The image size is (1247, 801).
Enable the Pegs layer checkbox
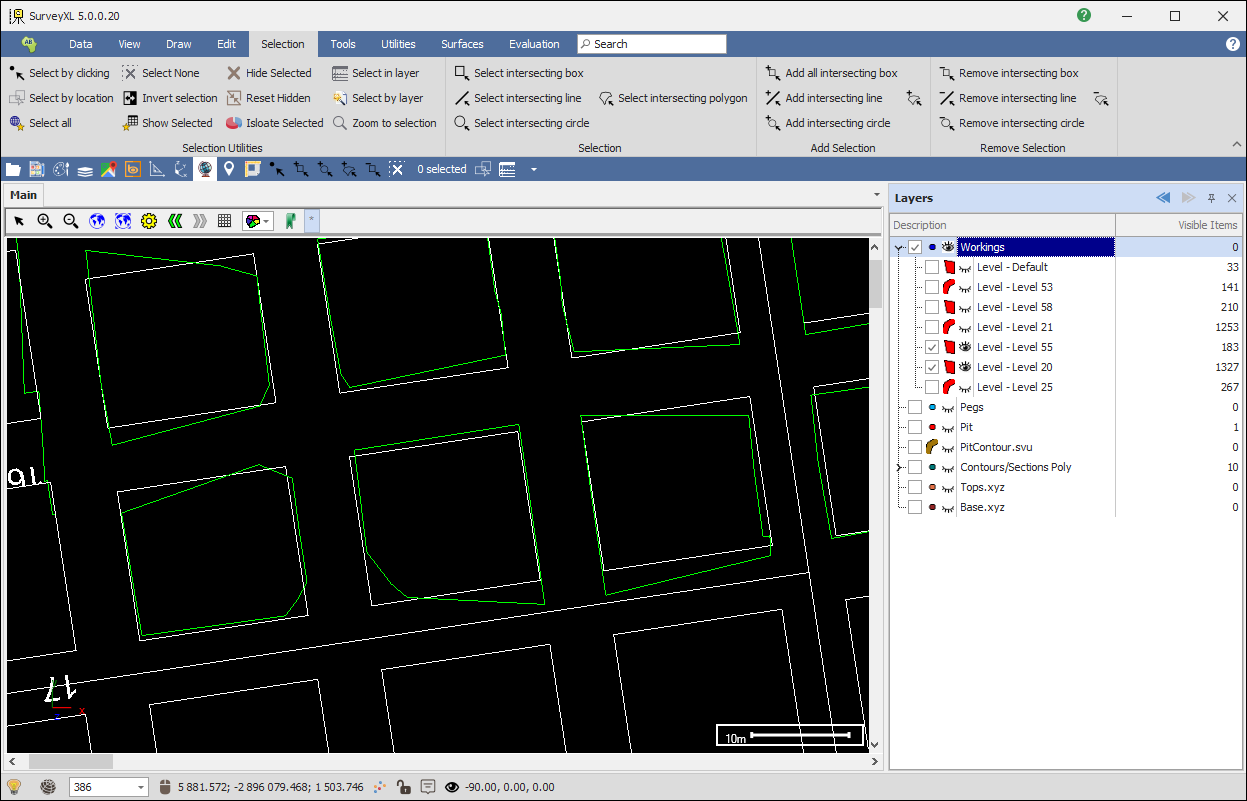[x=915, y=407]
